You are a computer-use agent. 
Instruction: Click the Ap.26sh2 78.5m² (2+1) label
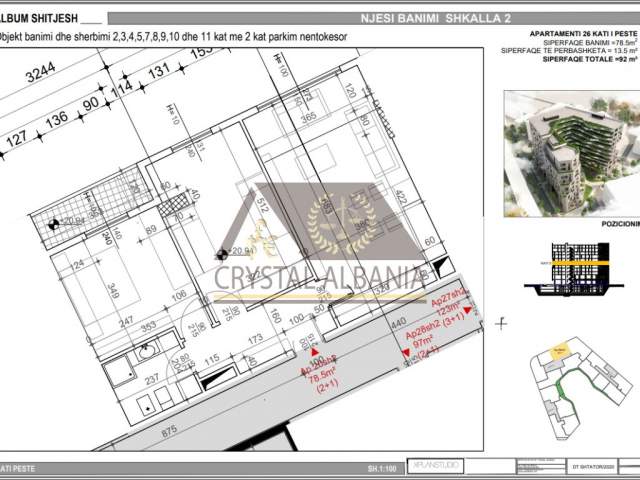(320, 373)
